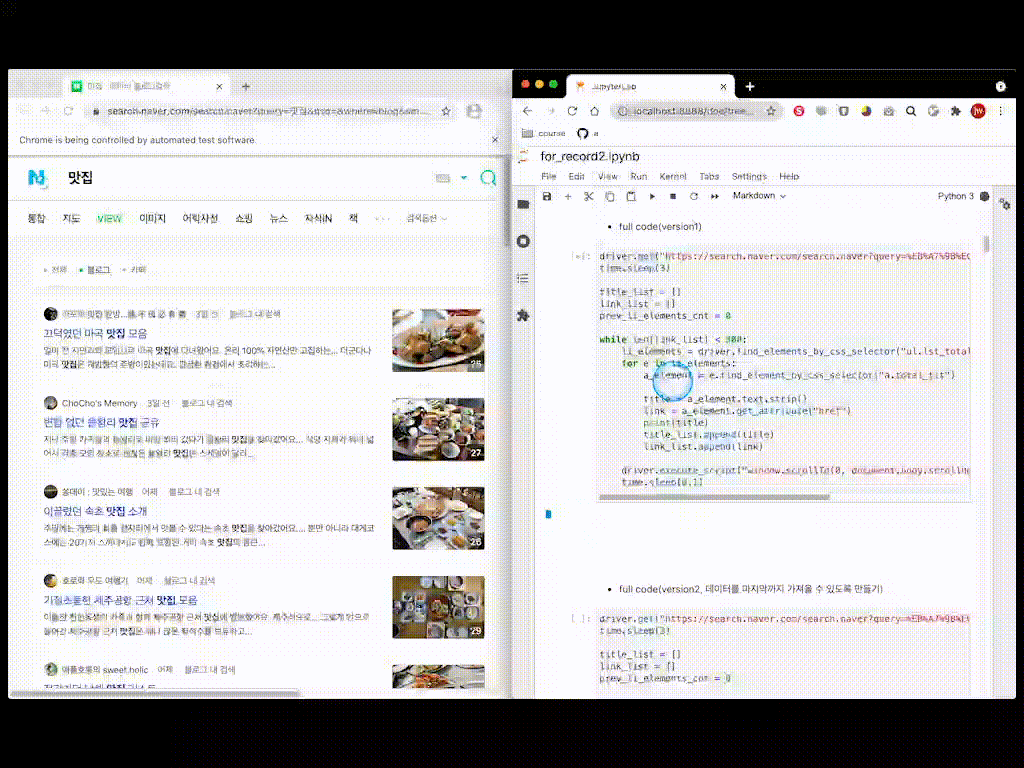Open a new tab in the JupyterLab window

[x=750, y=86]
